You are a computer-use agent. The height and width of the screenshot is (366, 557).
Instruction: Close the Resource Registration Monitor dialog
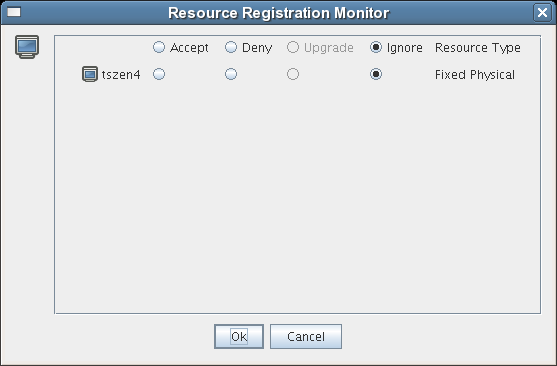coord(542,13)
